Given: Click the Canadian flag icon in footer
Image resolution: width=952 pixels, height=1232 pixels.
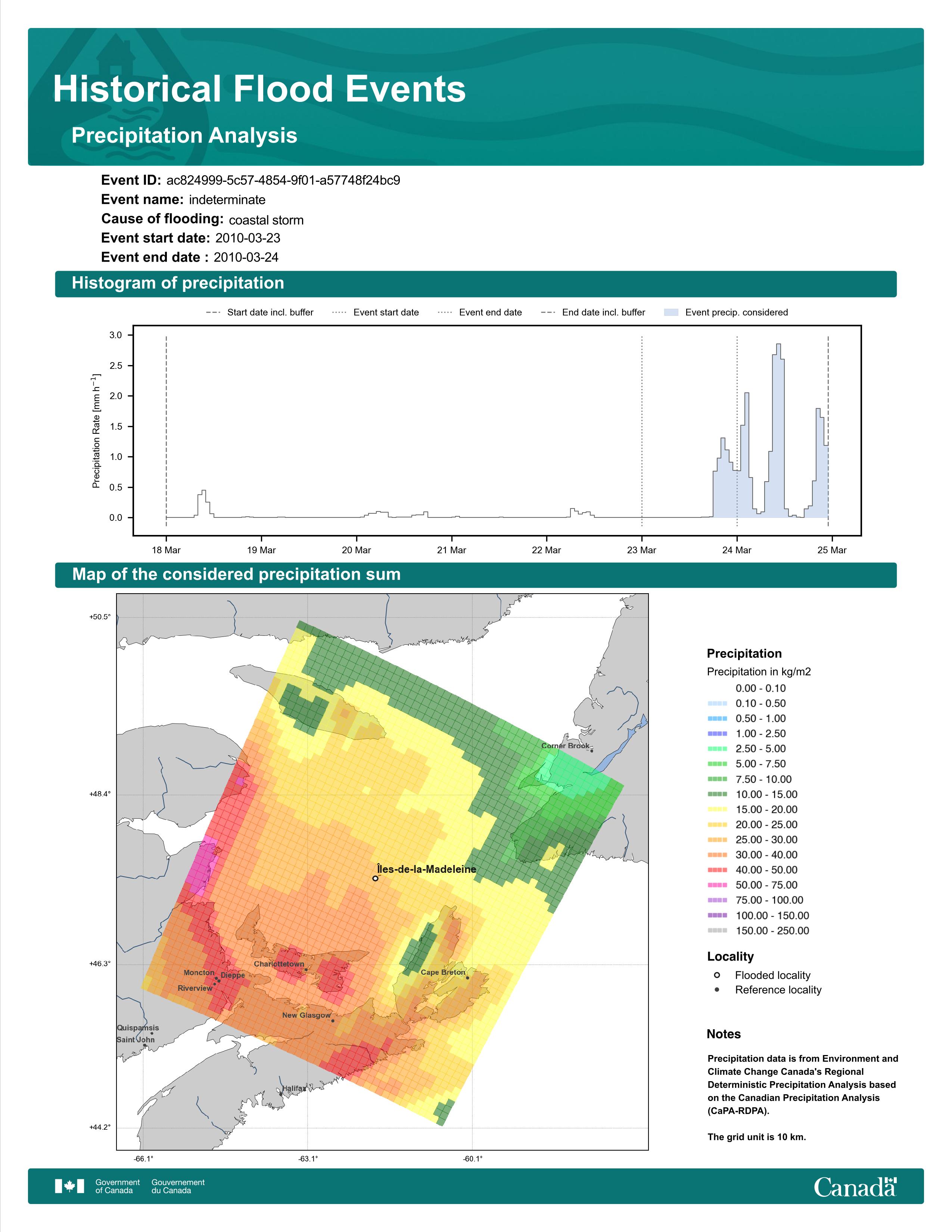Looking at the screenshot, I should (69, 1186).
